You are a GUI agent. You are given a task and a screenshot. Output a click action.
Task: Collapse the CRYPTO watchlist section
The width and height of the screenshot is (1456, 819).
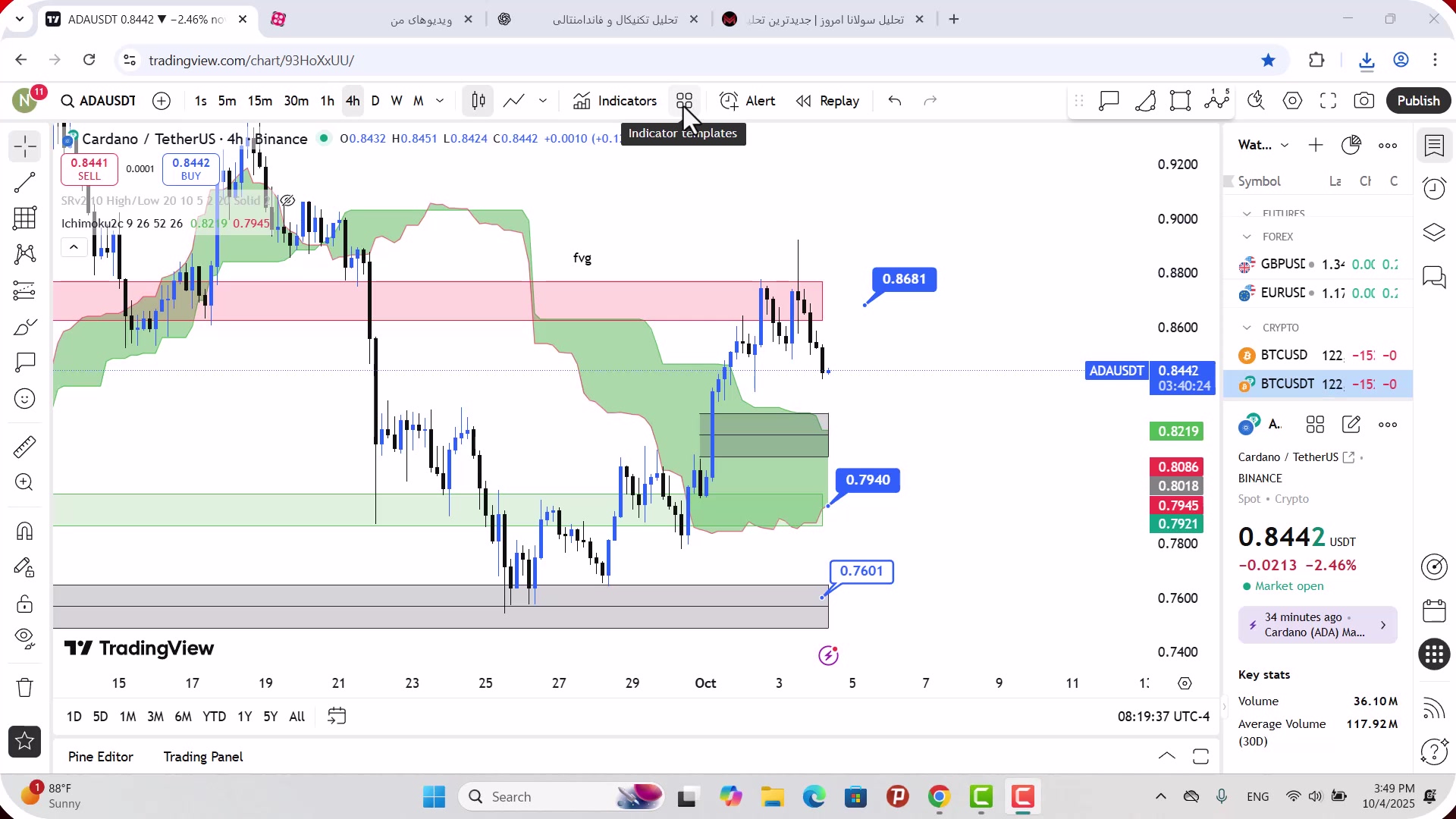pos(1247,328)
